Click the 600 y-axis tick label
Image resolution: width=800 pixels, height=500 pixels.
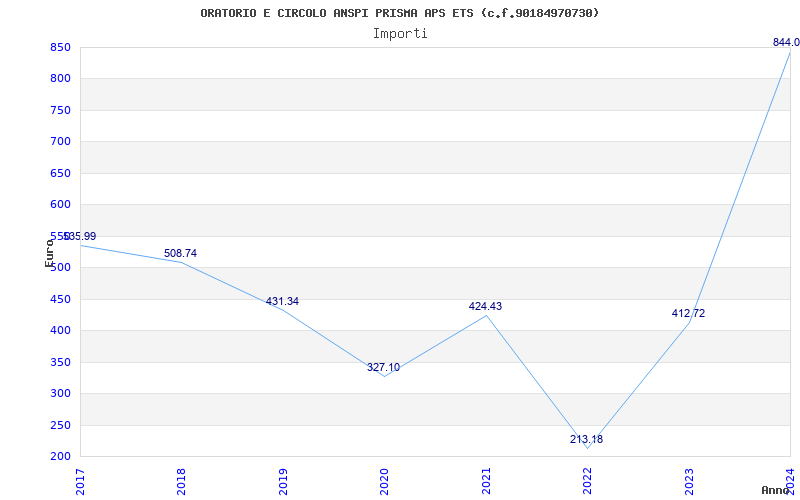59,205
